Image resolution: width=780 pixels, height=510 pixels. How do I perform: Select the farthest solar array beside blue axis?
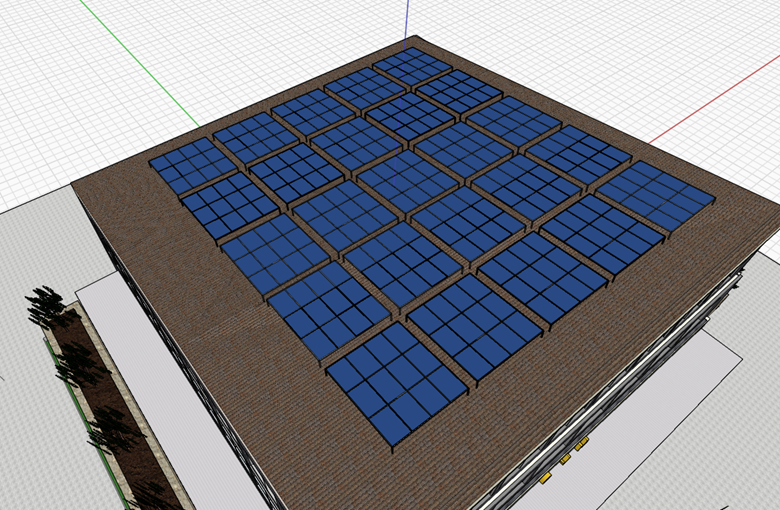[x=412, y=66]
